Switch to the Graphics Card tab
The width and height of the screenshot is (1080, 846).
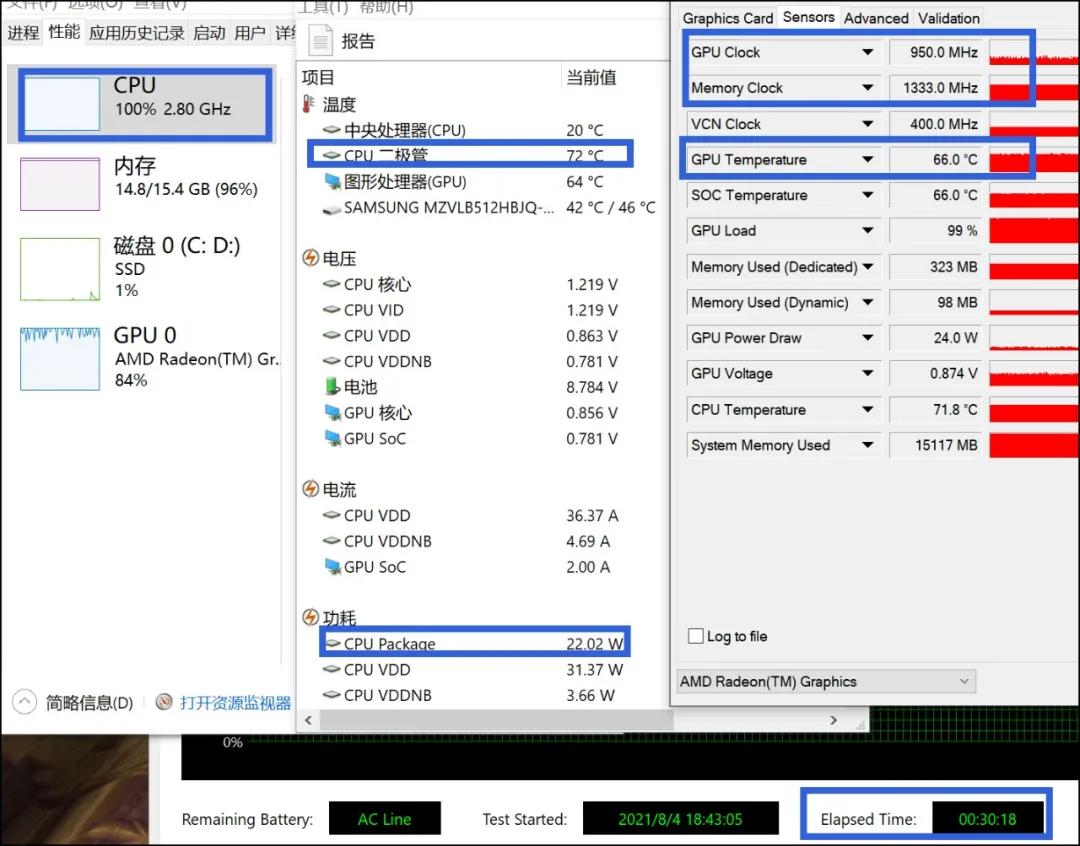tap(727, 18)
